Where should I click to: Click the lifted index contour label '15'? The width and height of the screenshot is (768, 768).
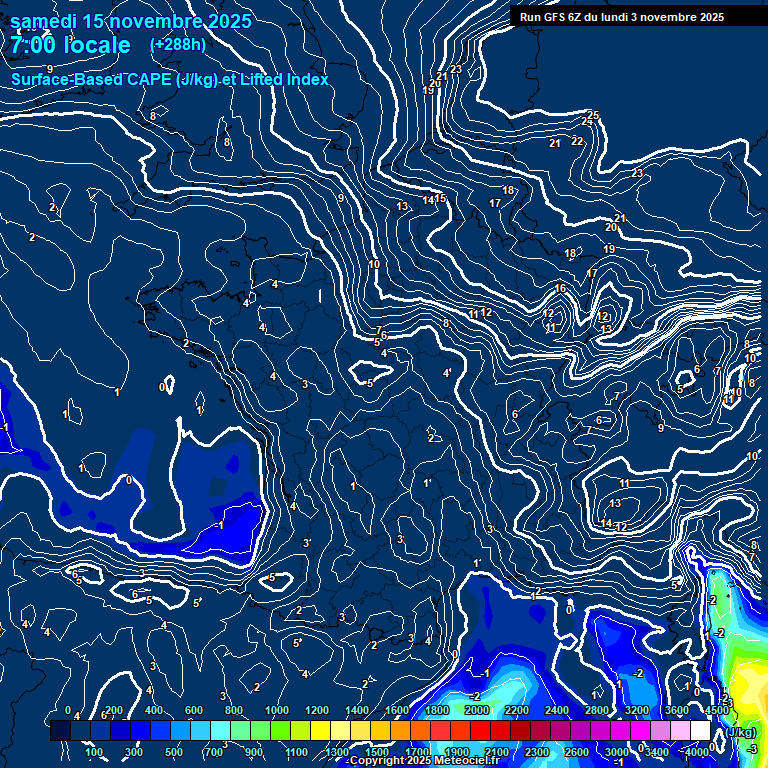click(440, 198)
